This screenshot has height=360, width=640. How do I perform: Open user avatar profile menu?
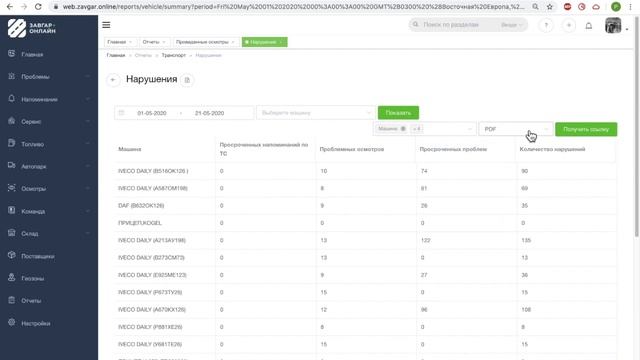pyautogui.click(x=613, y=25)
